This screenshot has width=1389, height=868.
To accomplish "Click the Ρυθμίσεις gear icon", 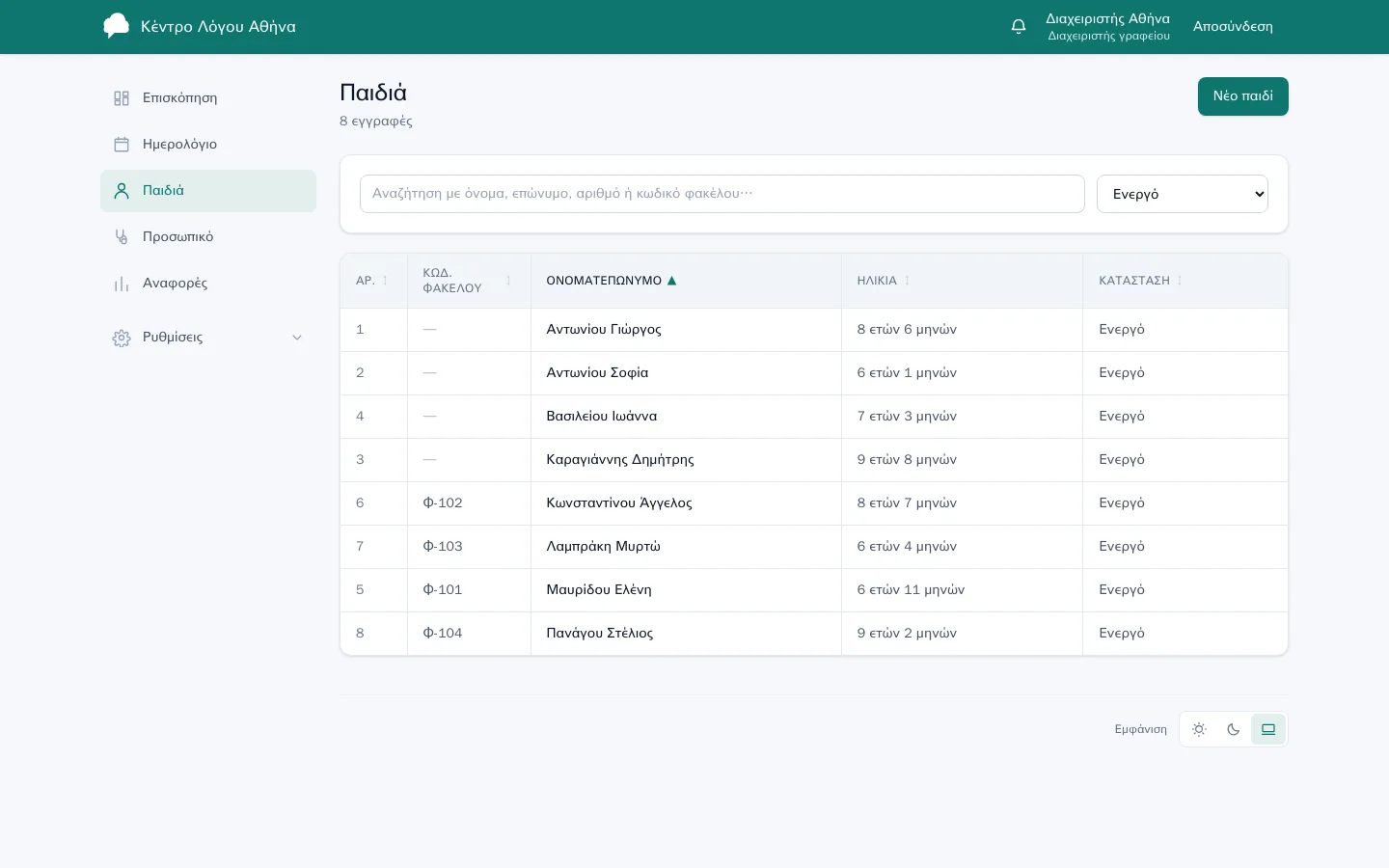I will coord(122,338).
